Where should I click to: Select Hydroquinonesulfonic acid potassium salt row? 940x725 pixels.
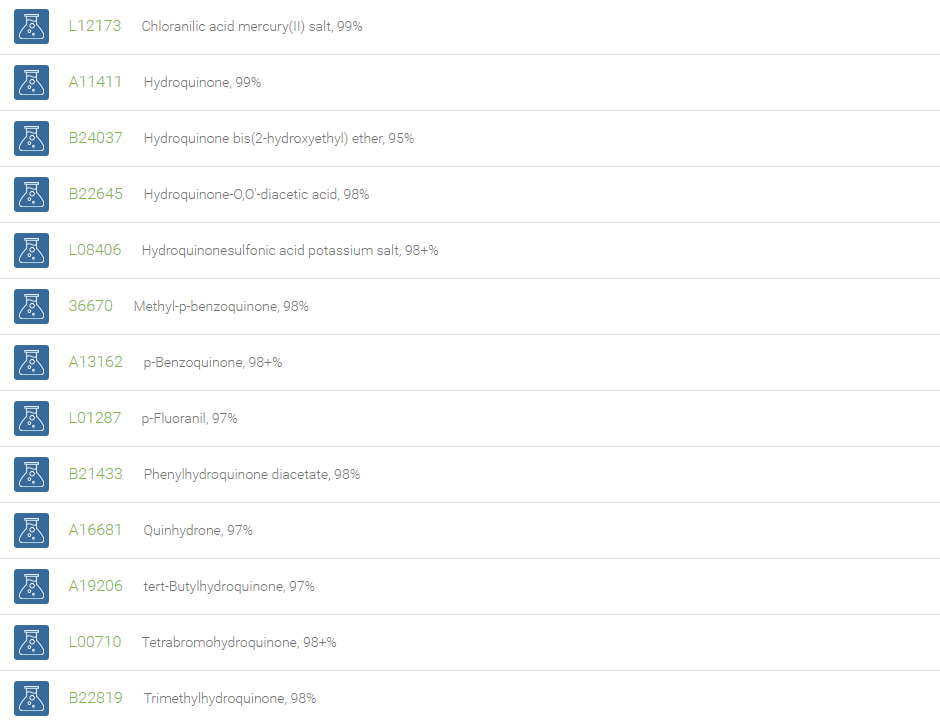(470, 250)
